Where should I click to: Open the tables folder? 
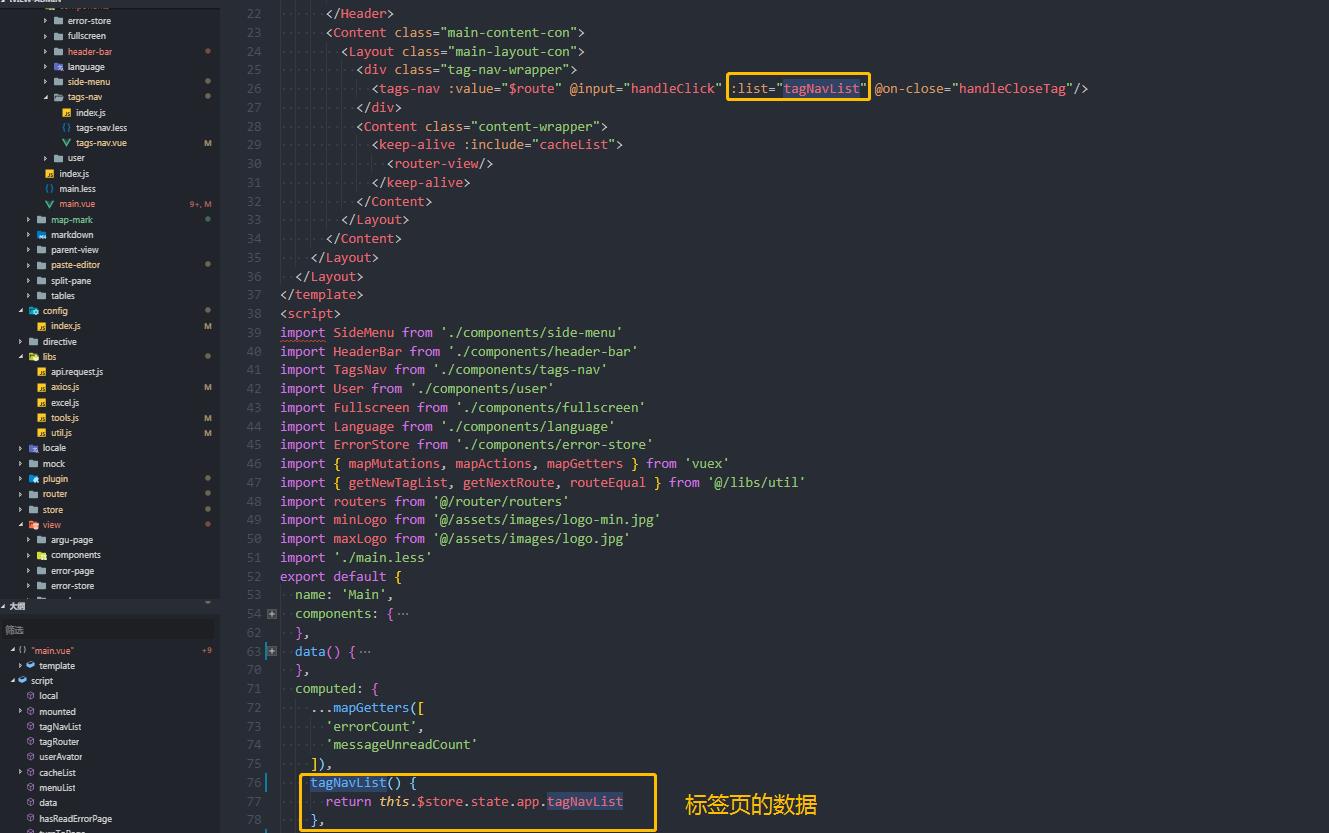(63, 296)
